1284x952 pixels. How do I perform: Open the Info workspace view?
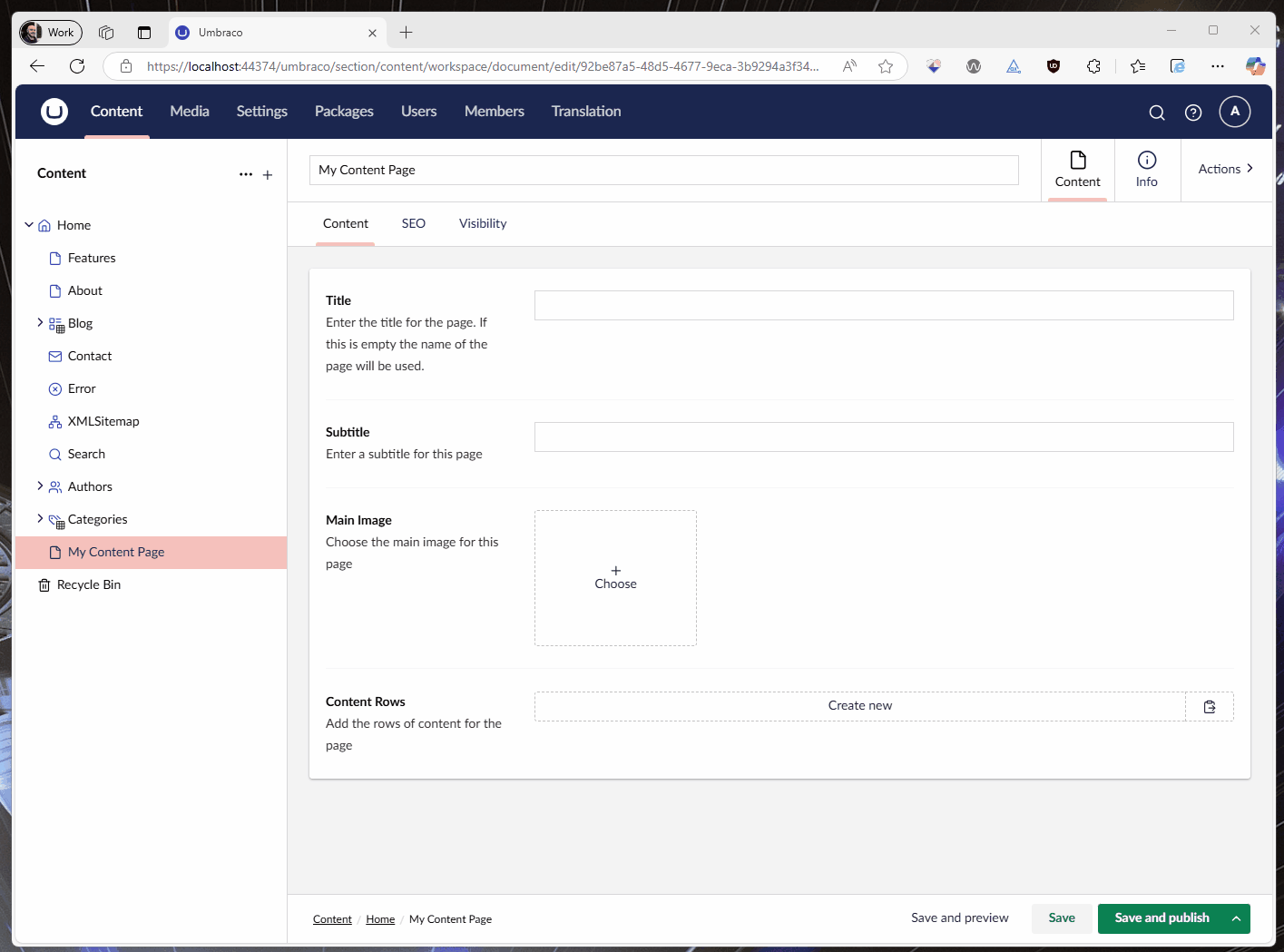[x=1147, y=170]
